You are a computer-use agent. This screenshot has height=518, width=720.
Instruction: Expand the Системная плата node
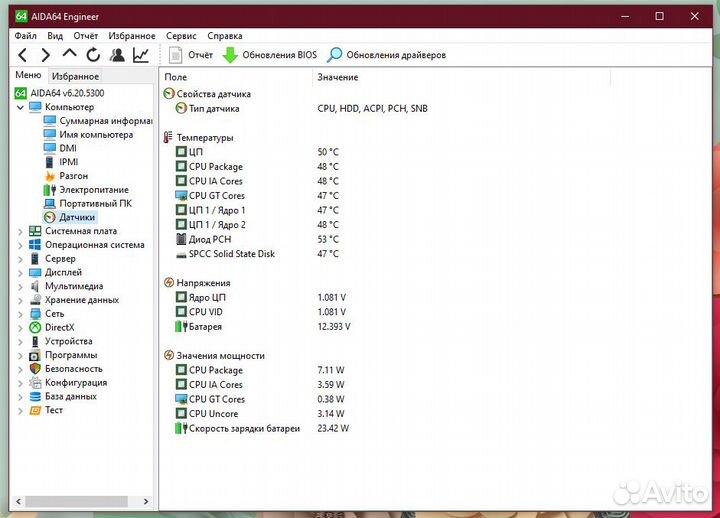point(20,231)
